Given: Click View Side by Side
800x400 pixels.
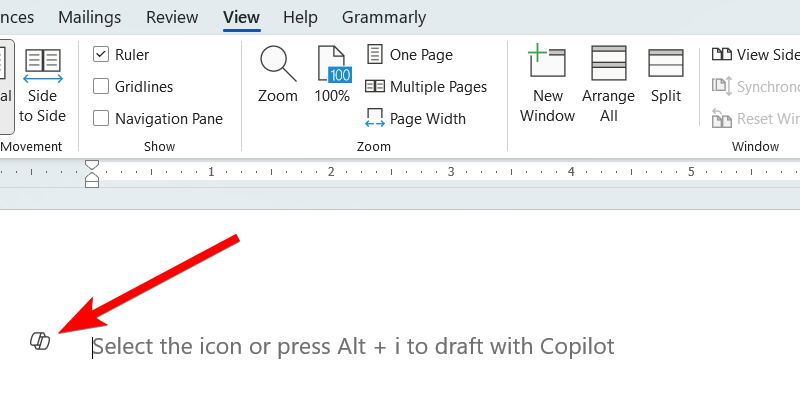Looking at the screenshot, I should click(756, 55).
